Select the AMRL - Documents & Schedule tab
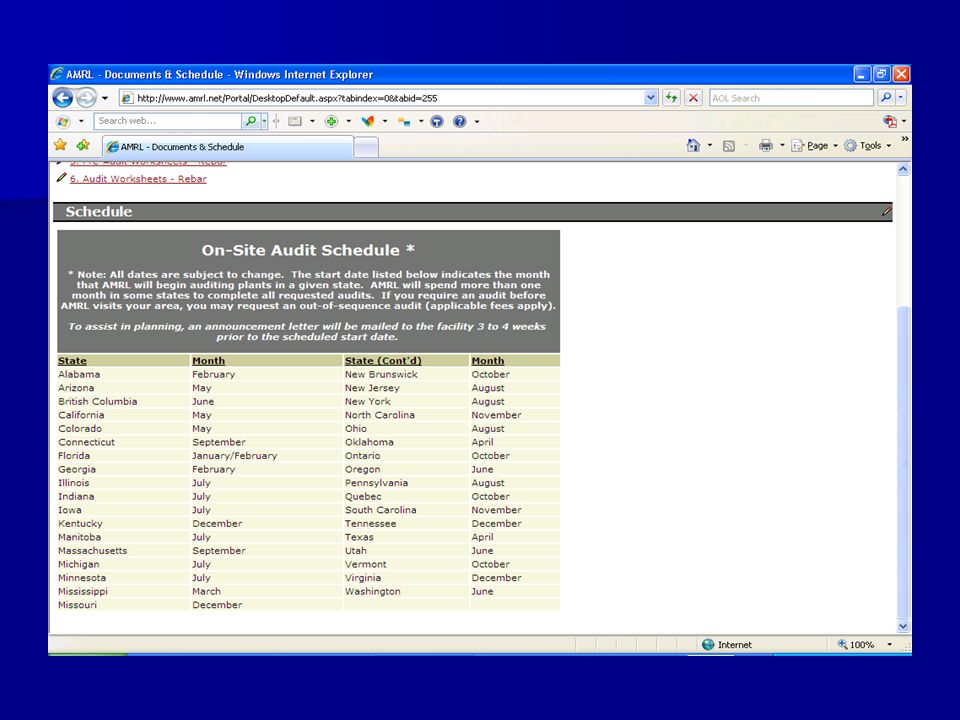 point(227,147)
